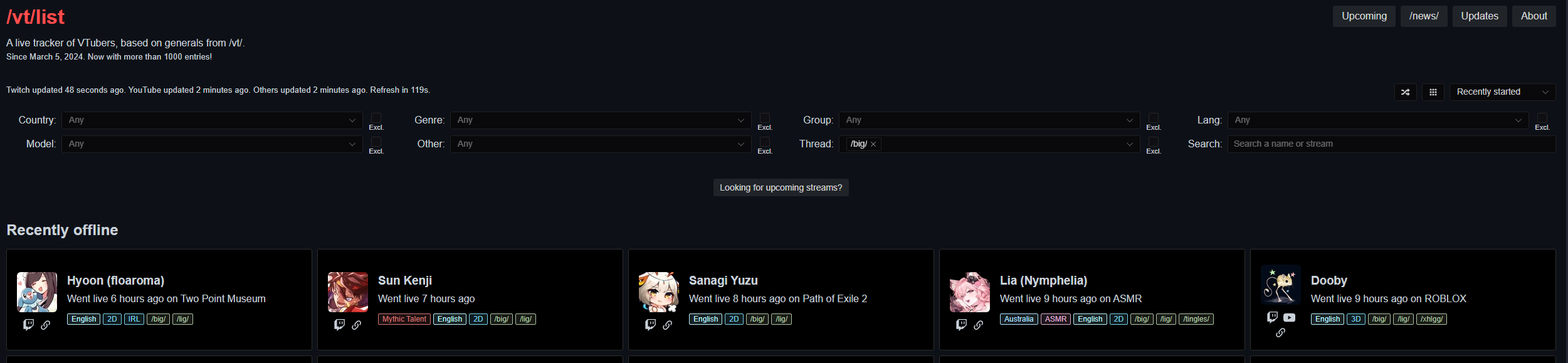Open Sanagi Yuzu's Twitch icon

650,325
